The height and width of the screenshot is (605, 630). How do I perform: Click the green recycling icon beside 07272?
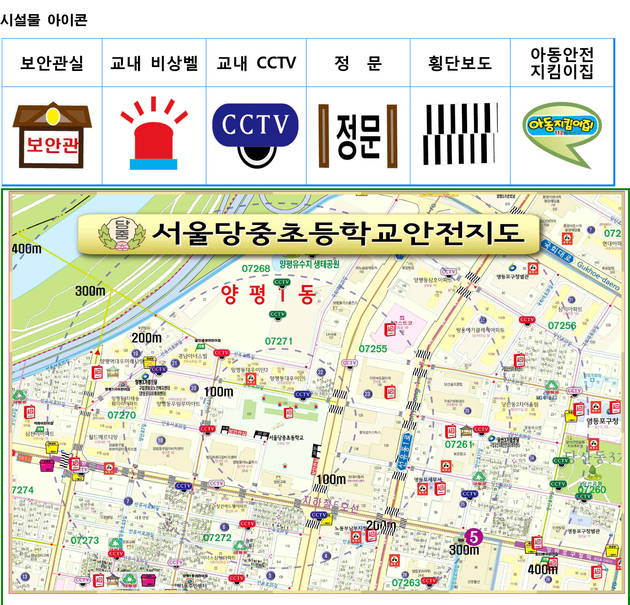point(240,546)
